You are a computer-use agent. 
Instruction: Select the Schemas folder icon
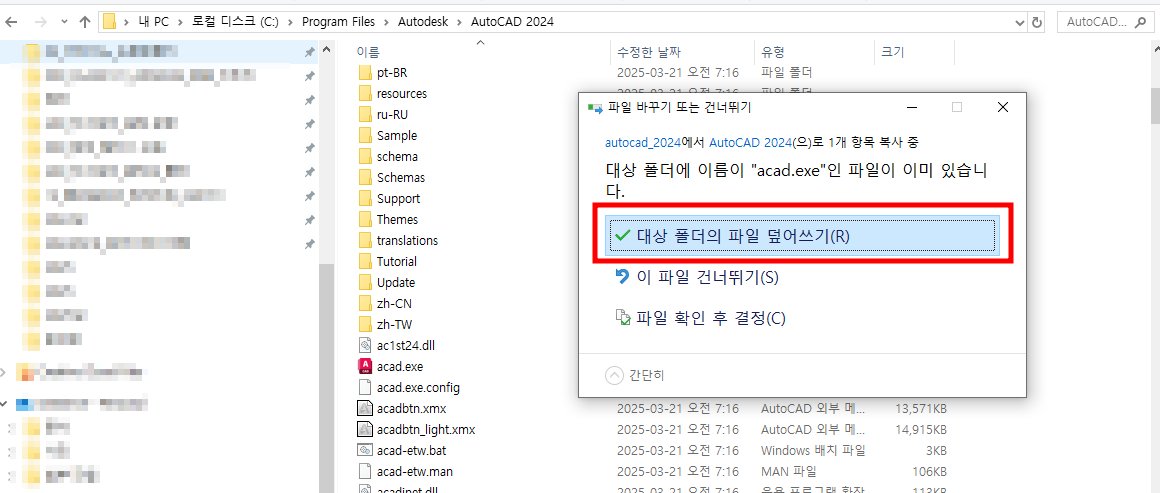pyautogui.click(x=365, y=178)
